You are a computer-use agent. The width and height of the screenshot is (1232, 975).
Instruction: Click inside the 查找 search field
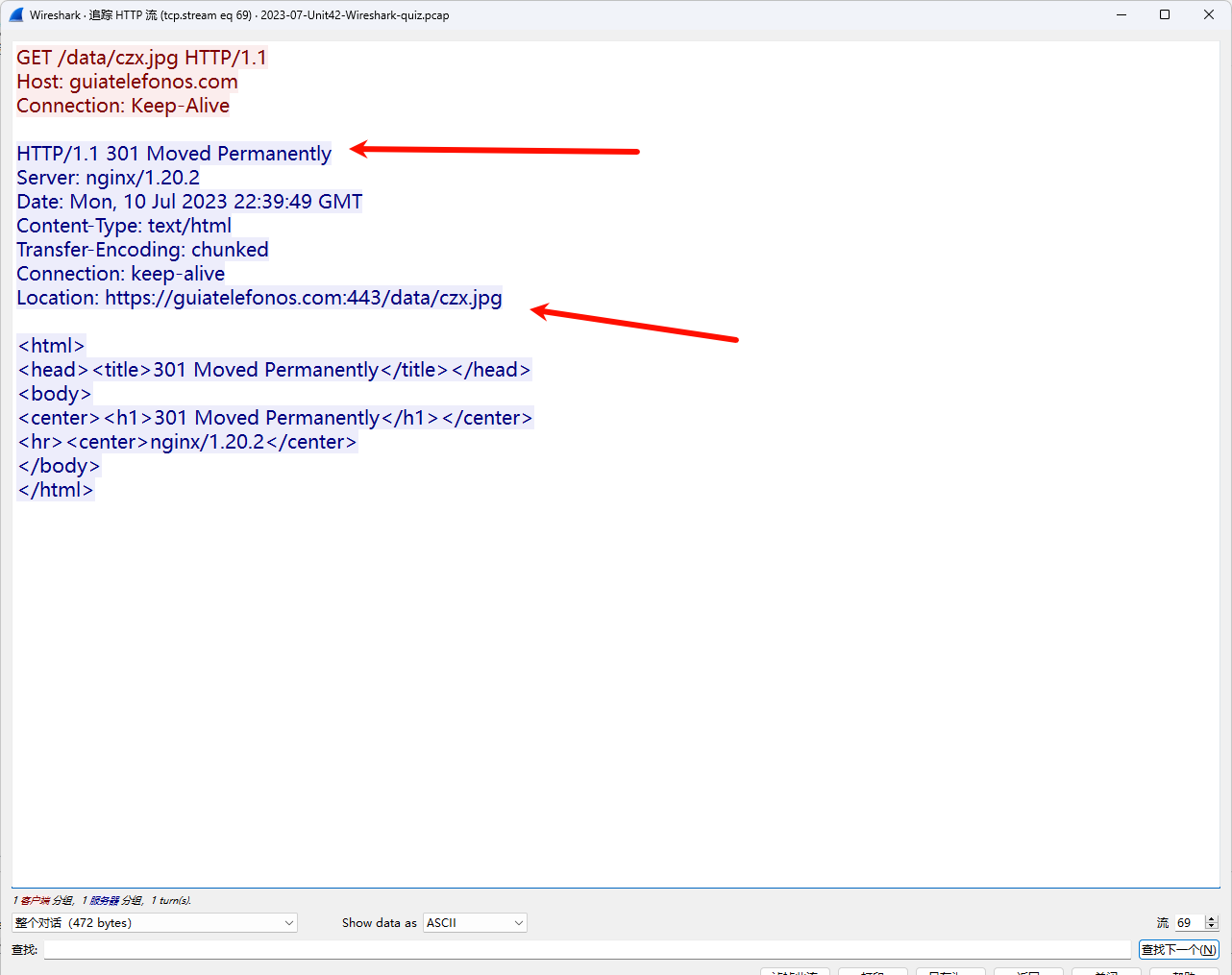coord(577,949)
